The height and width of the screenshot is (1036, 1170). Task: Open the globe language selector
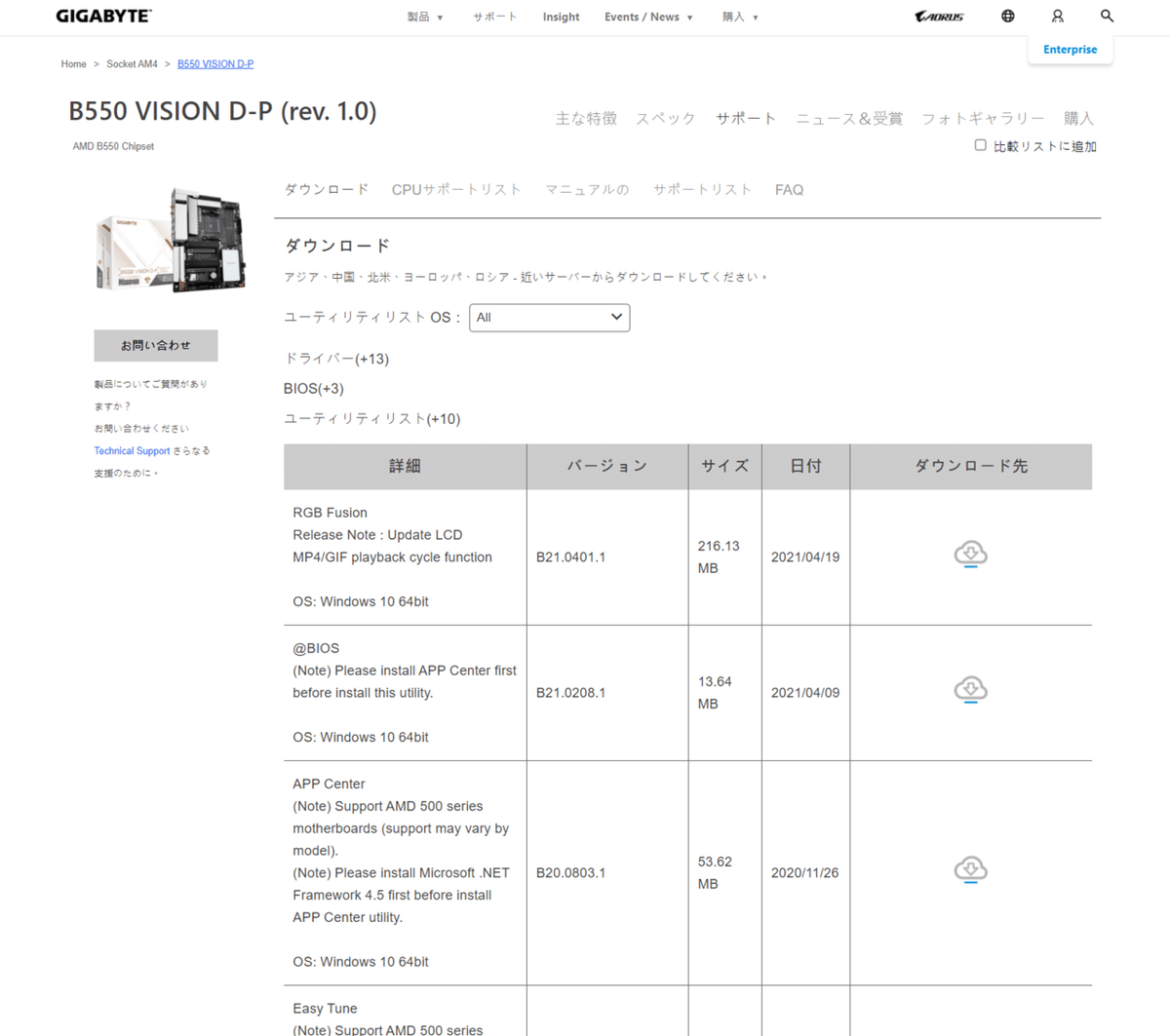[x=1008, y=17]
